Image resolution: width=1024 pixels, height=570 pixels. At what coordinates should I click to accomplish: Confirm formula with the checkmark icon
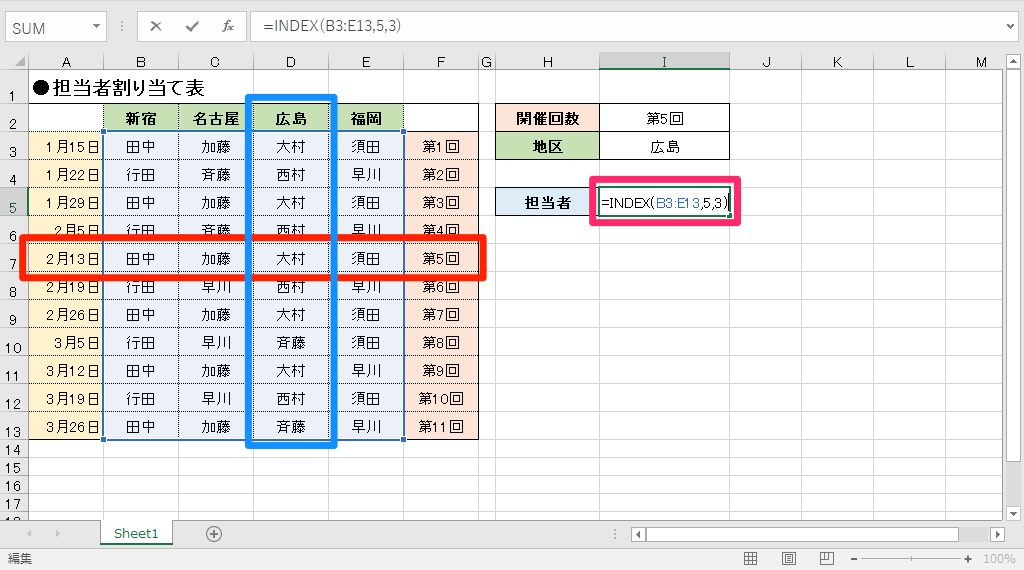pyautogui.click(x=192, y=26)
